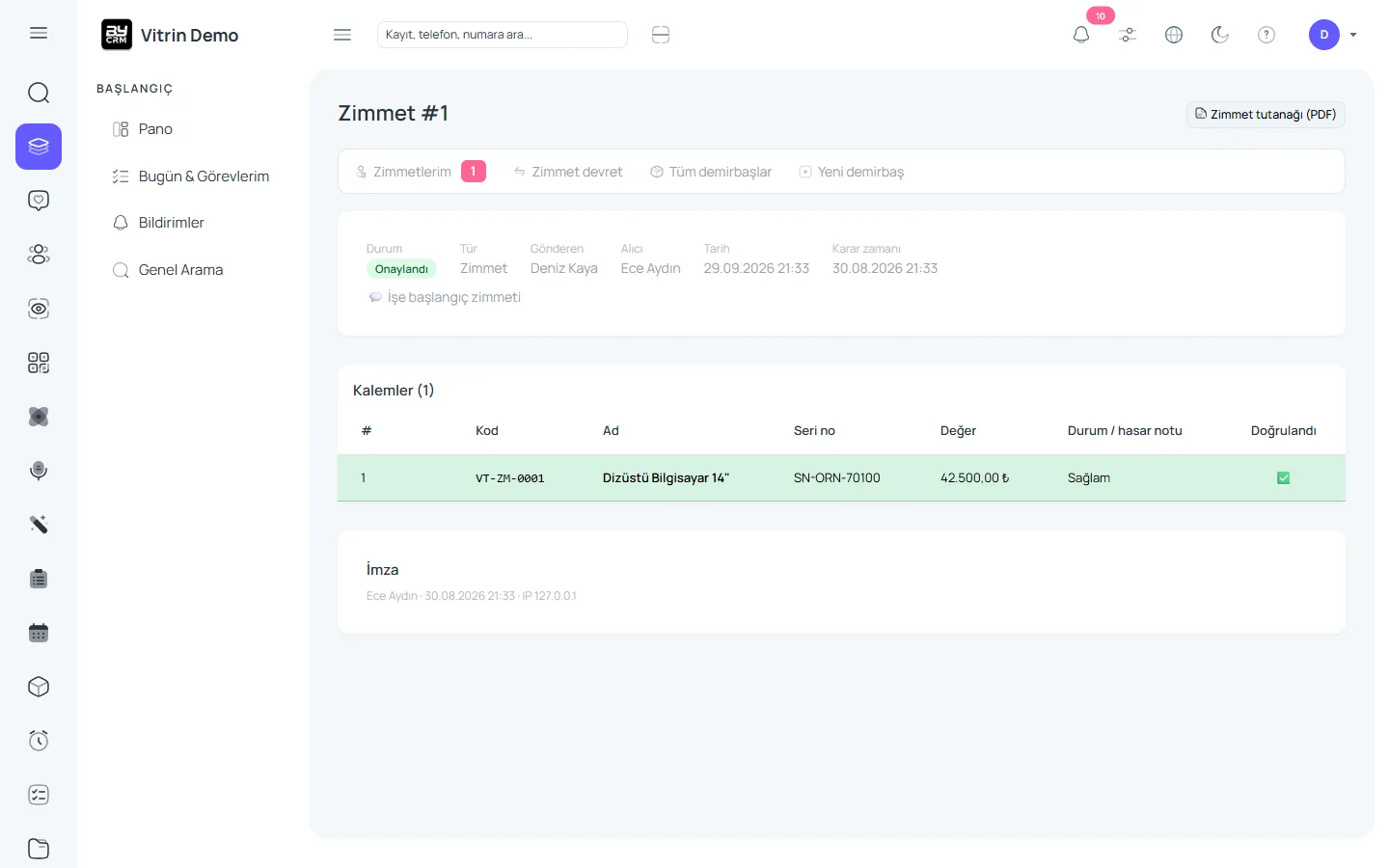Select the stacked layers rail icon

point(39,147)
